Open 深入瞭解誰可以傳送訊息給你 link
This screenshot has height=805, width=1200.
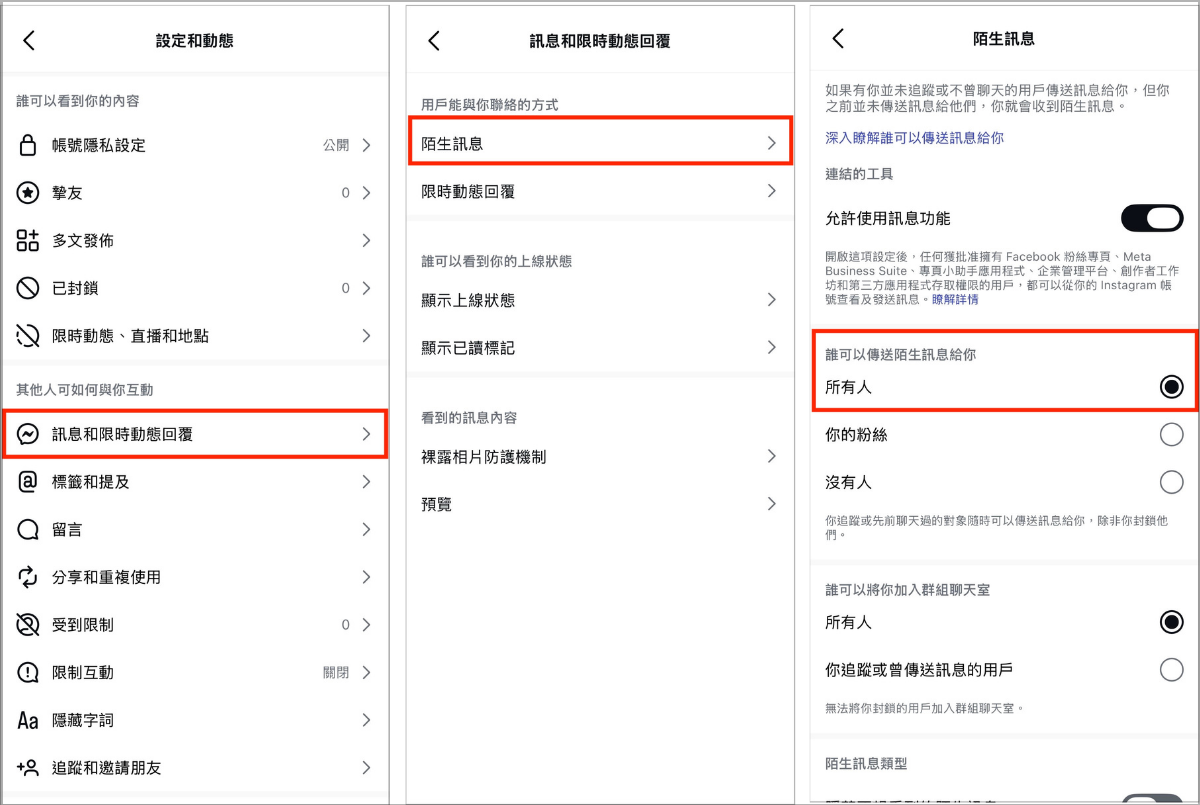[x=914, y=138]
